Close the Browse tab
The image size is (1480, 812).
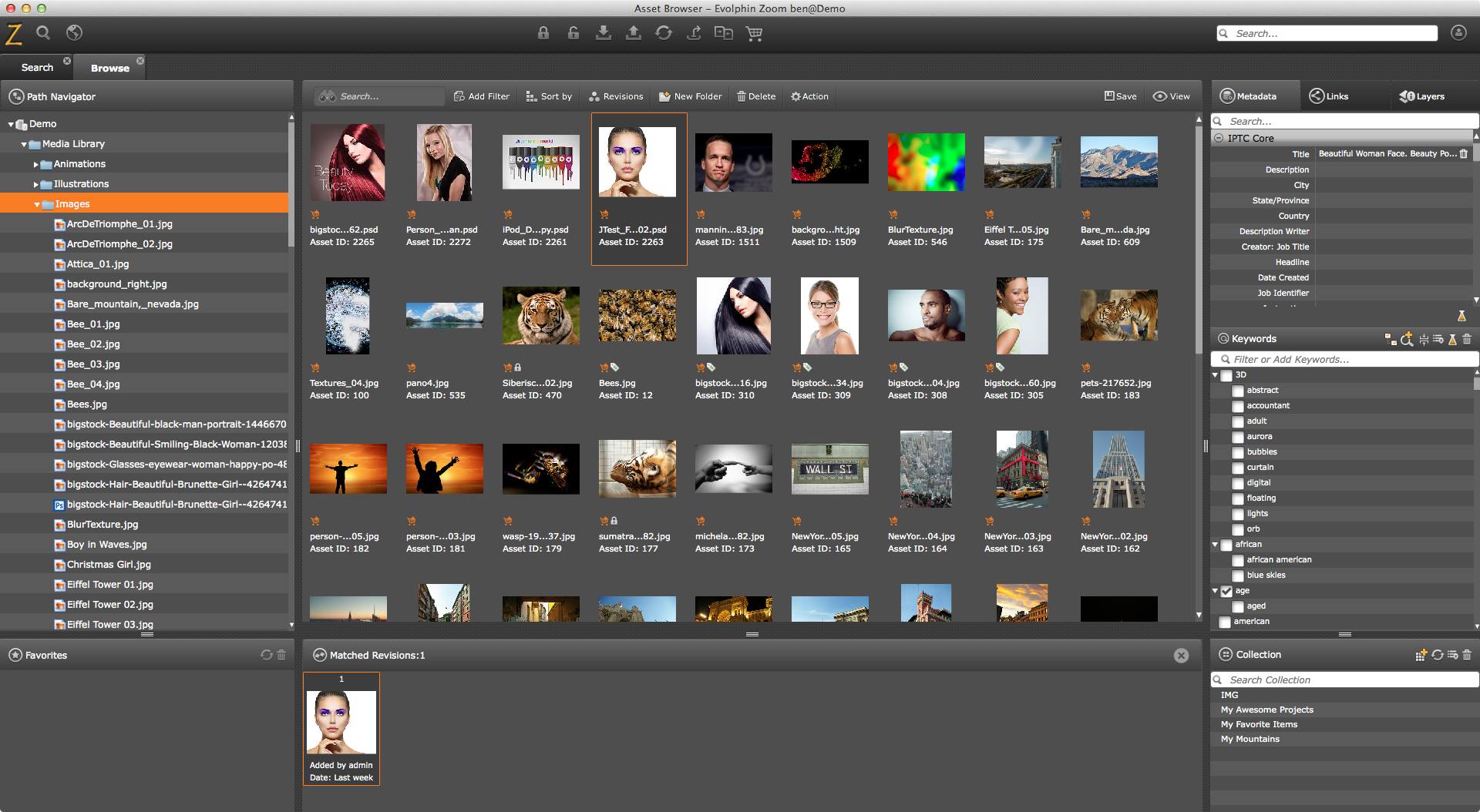coord(140,61)
